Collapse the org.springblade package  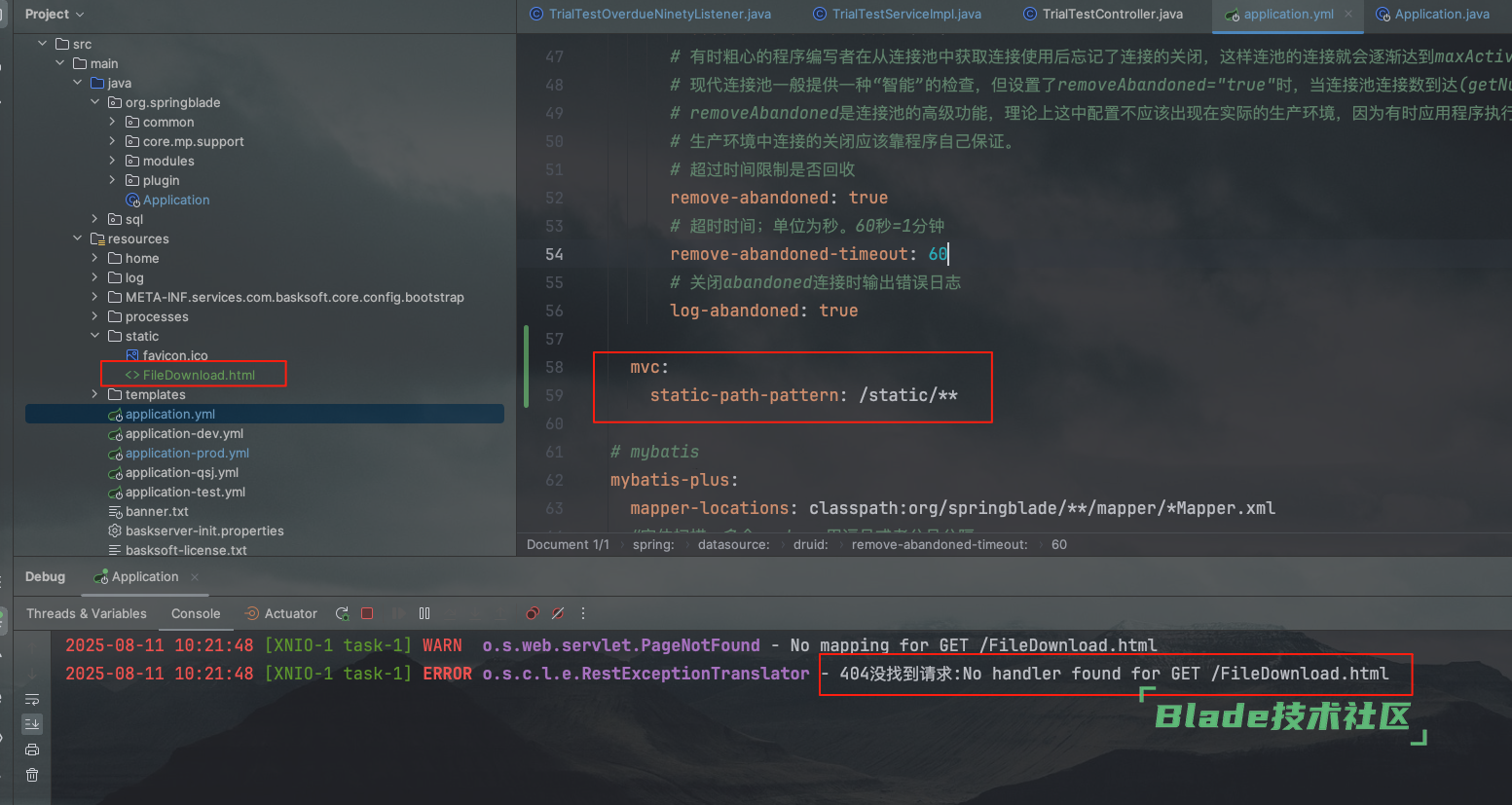(94, 102)
